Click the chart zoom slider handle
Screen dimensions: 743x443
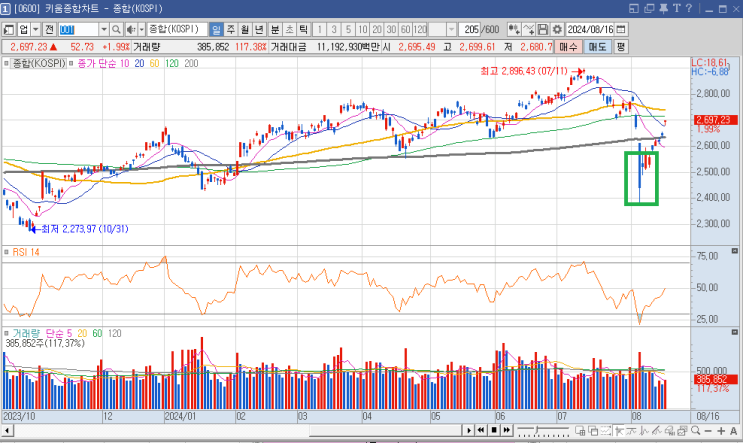point(537,430)
